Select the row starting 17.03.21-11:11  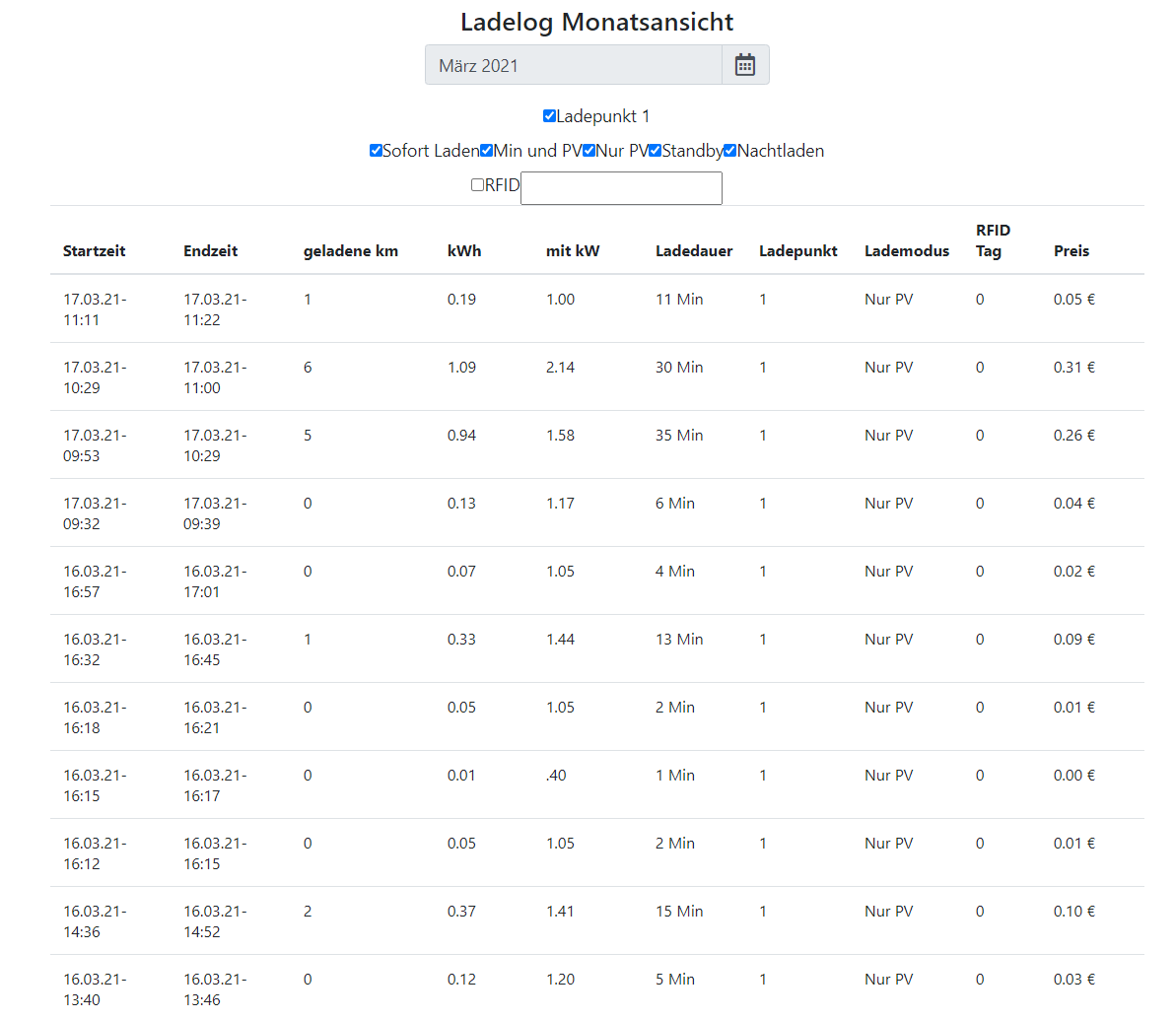[95, 309]
